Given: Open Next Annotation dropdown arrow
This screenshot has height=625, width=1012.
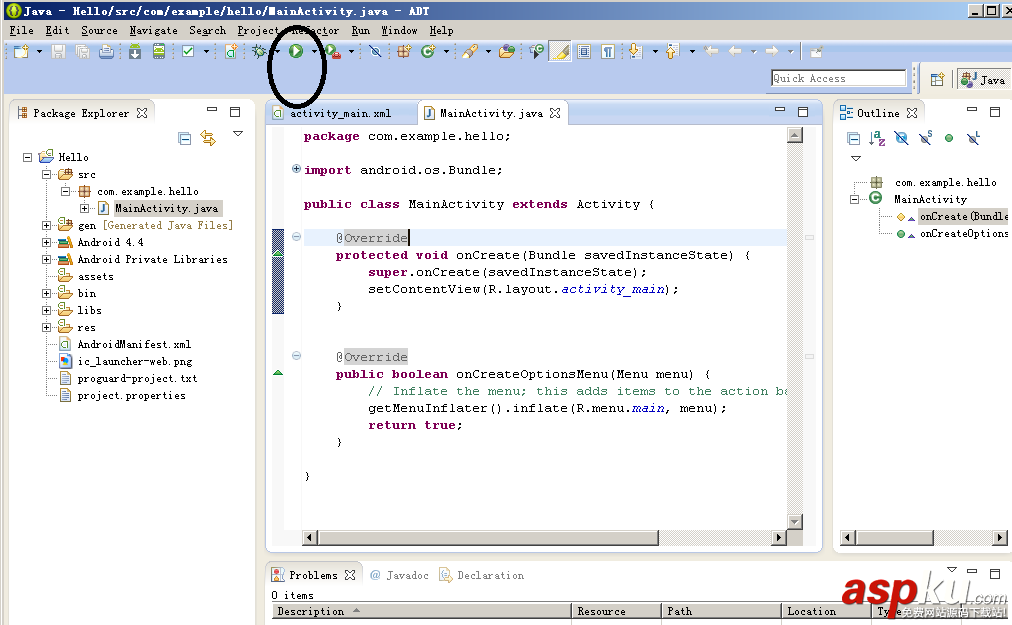Looking at the screenshot, I should (654, 52).
